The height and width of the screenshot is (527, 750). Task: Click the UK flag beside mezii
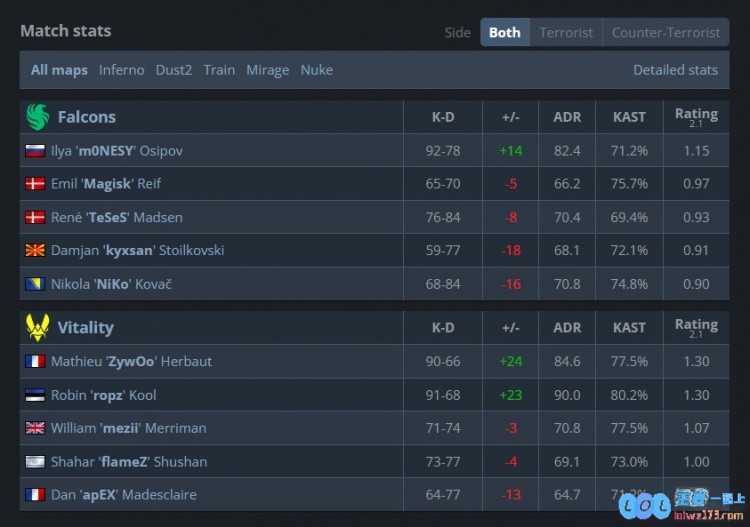coord(35,428)
